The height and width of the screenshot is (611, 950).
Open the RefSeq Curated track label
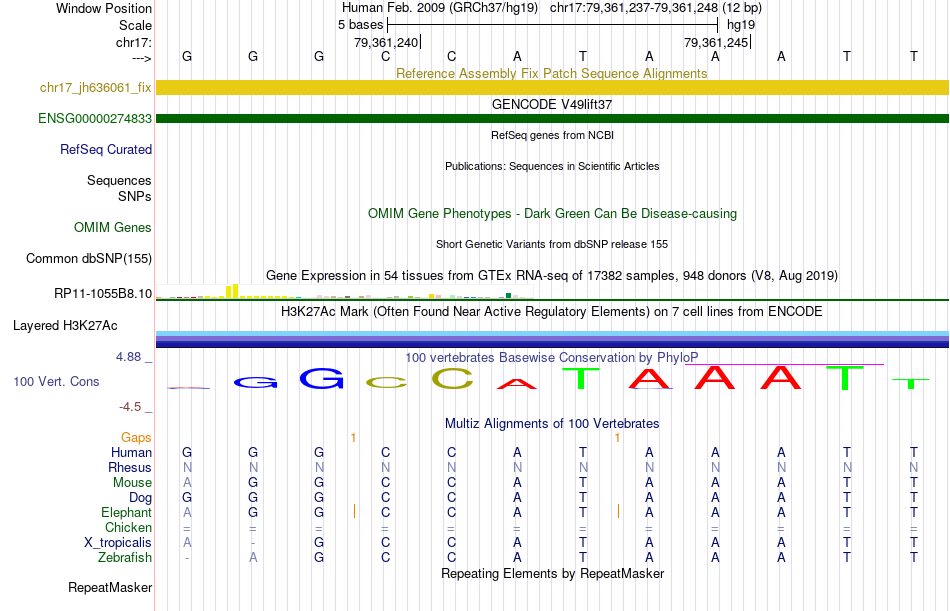[105, 150]
